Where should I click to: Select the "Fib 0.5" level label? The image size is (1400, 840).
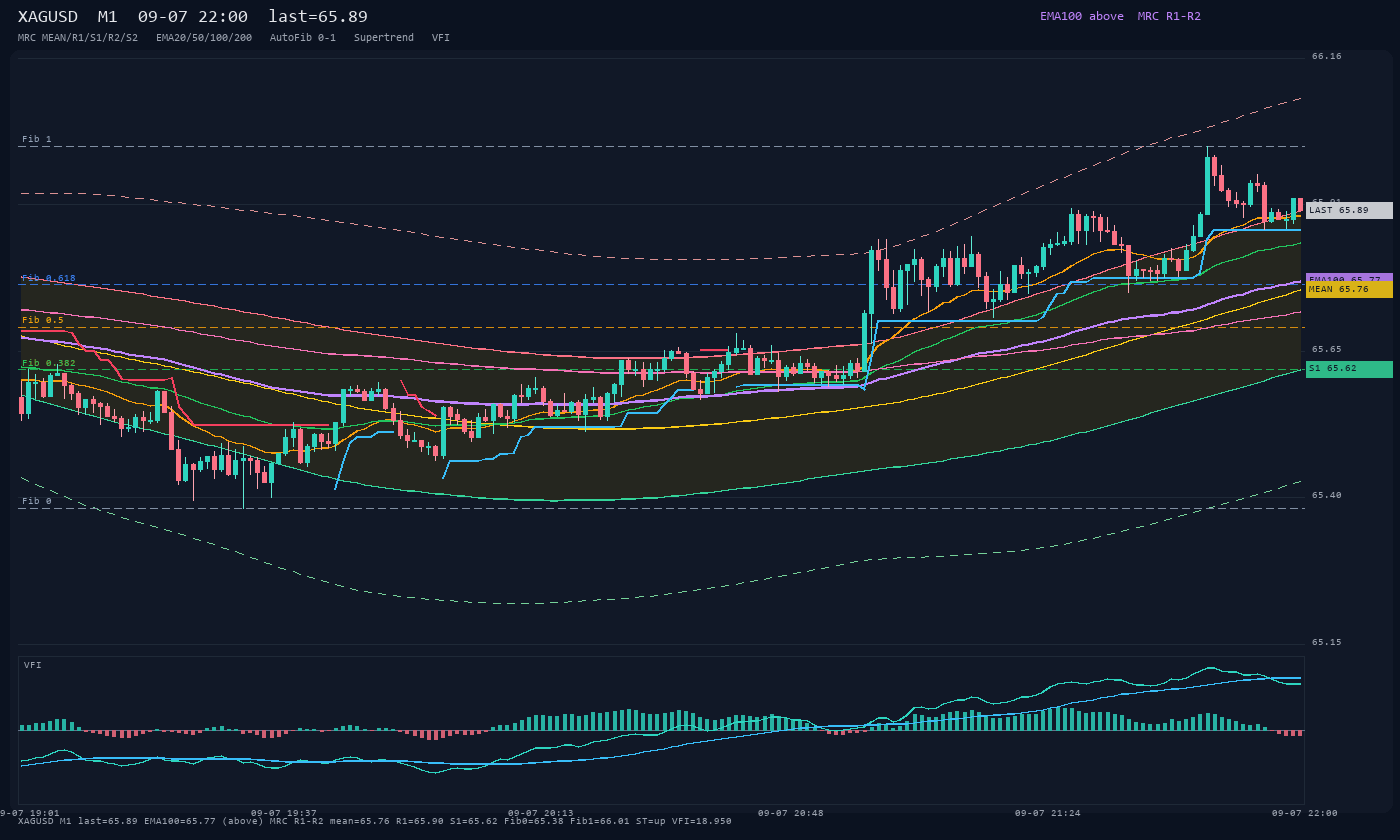pyautogui.click(x=43, y=320)
